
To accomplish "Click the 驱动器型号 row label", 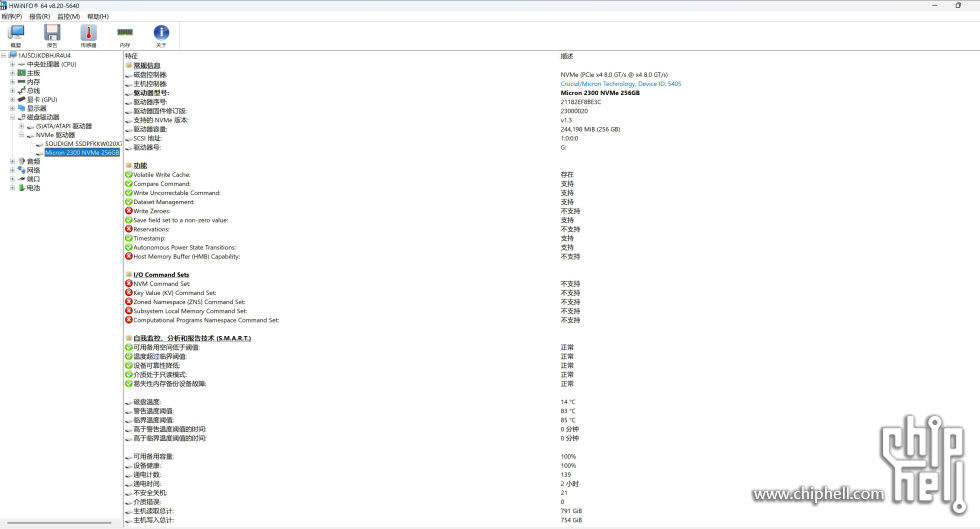I will pyautogui.click(x=151, y=93).
